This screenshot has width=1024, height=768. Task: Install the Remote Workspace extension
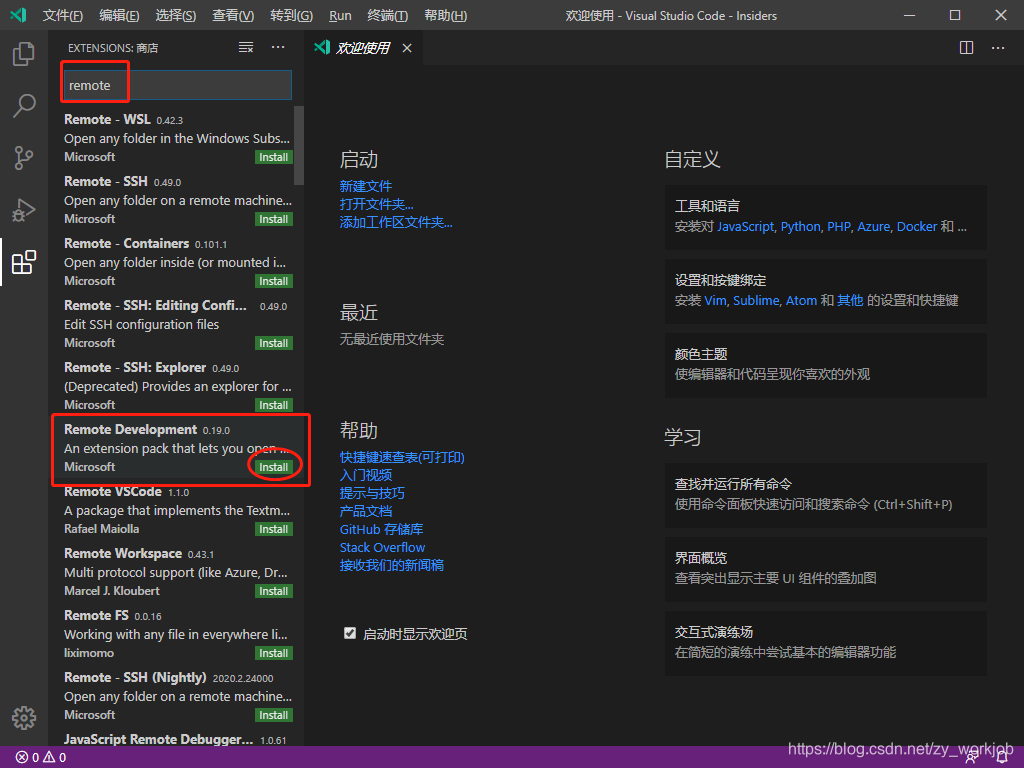pos(274,592)
